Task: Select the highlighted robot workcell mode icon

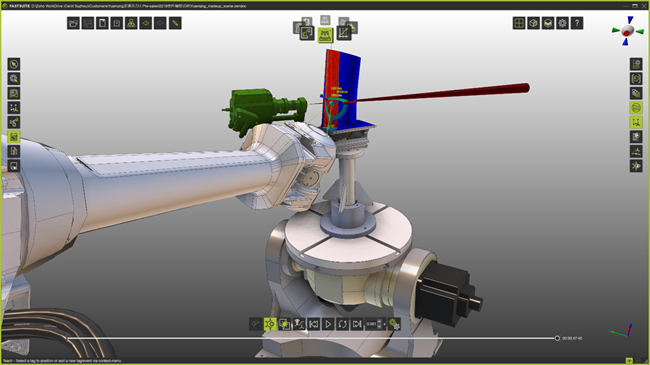Action: (x=325, y=34)
